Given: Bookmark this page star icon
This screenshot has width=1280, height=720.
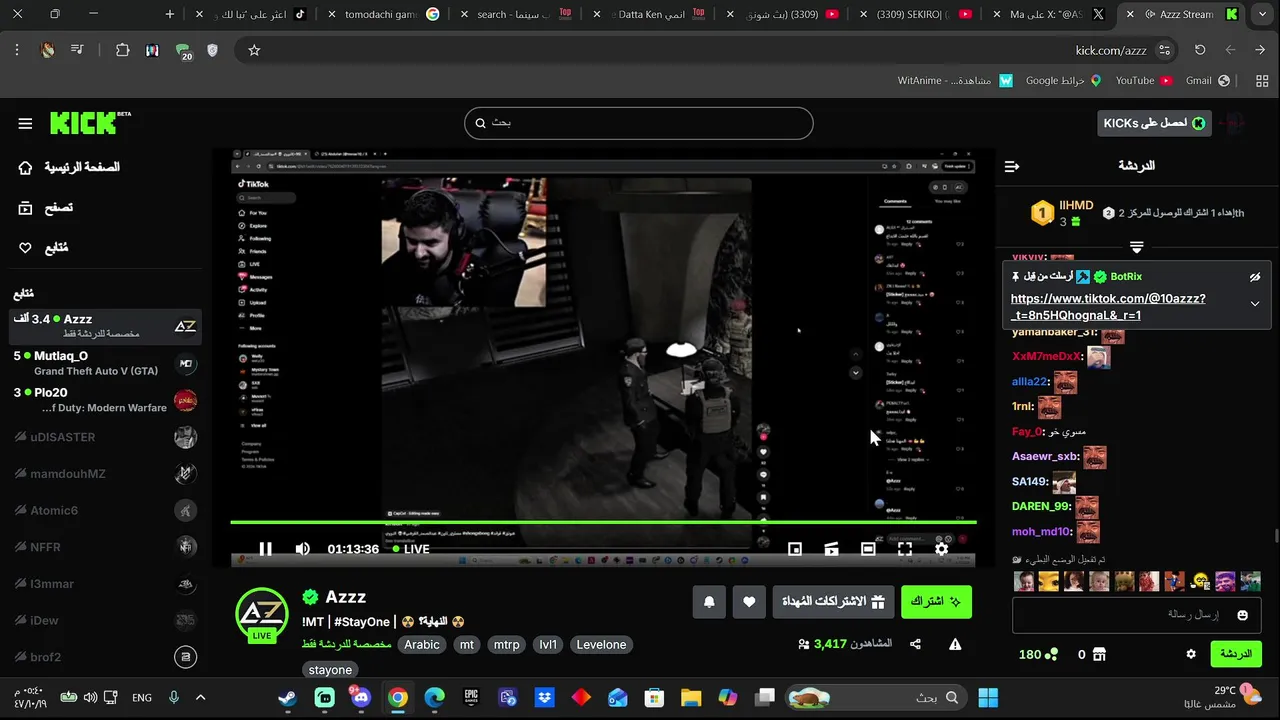Looking at the screenshot, I should coord(254,50).
